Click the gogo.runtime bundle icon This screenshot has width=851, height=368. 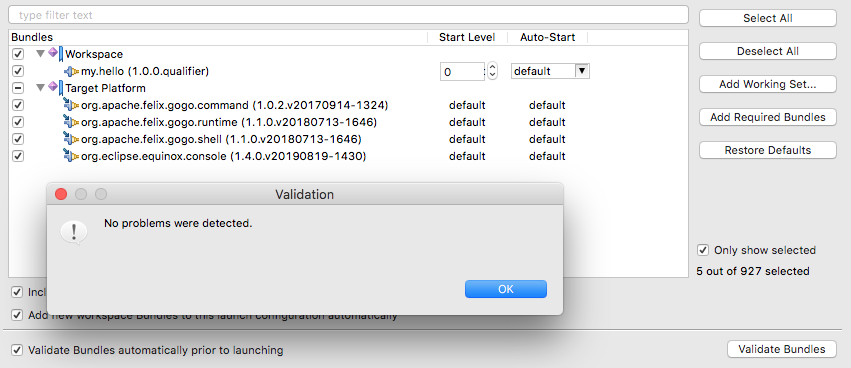pyautogui.click(x=71, y=122)
